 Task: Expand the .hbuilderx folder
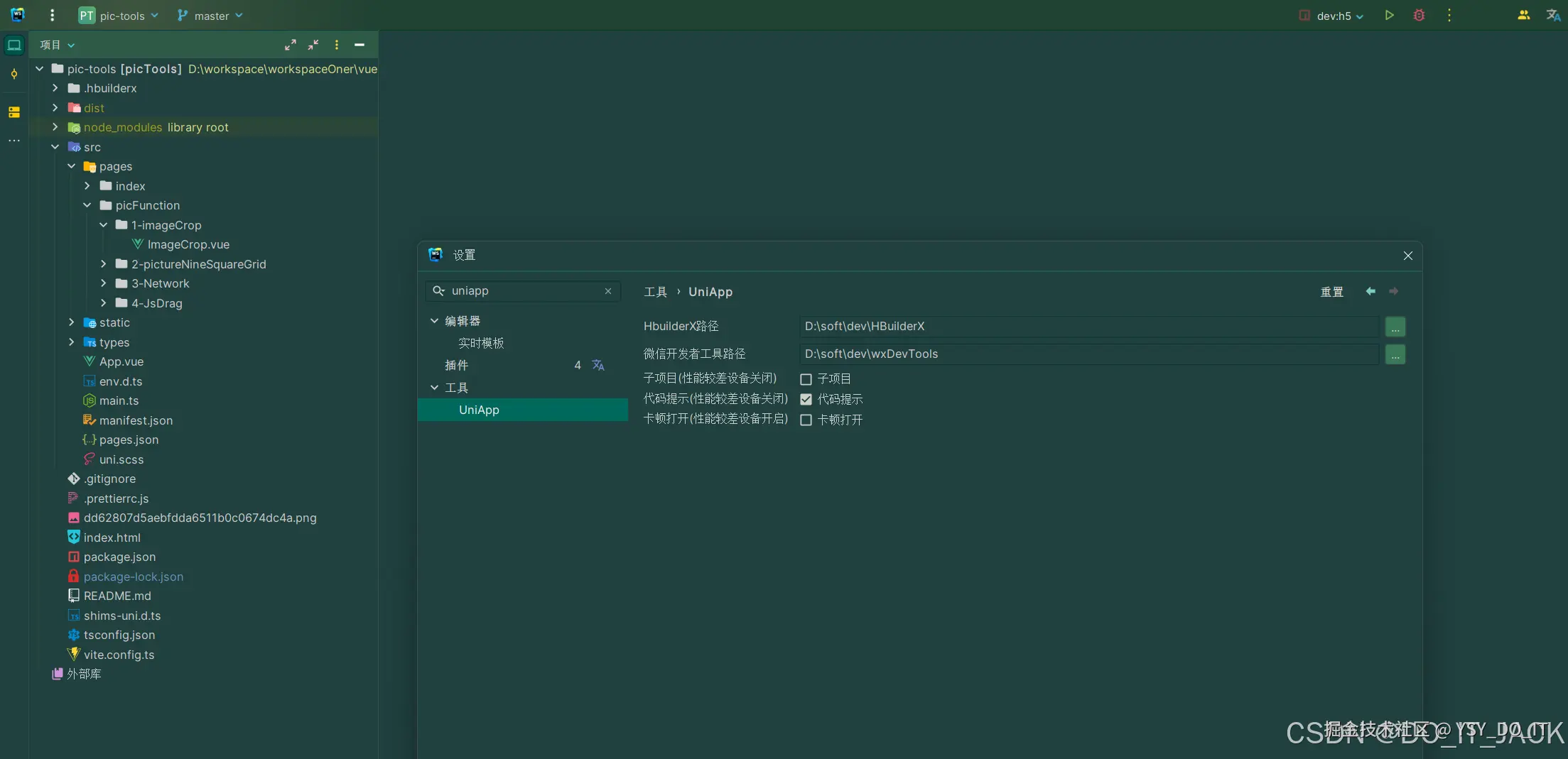pyautogui.click(x=55, y=88)
